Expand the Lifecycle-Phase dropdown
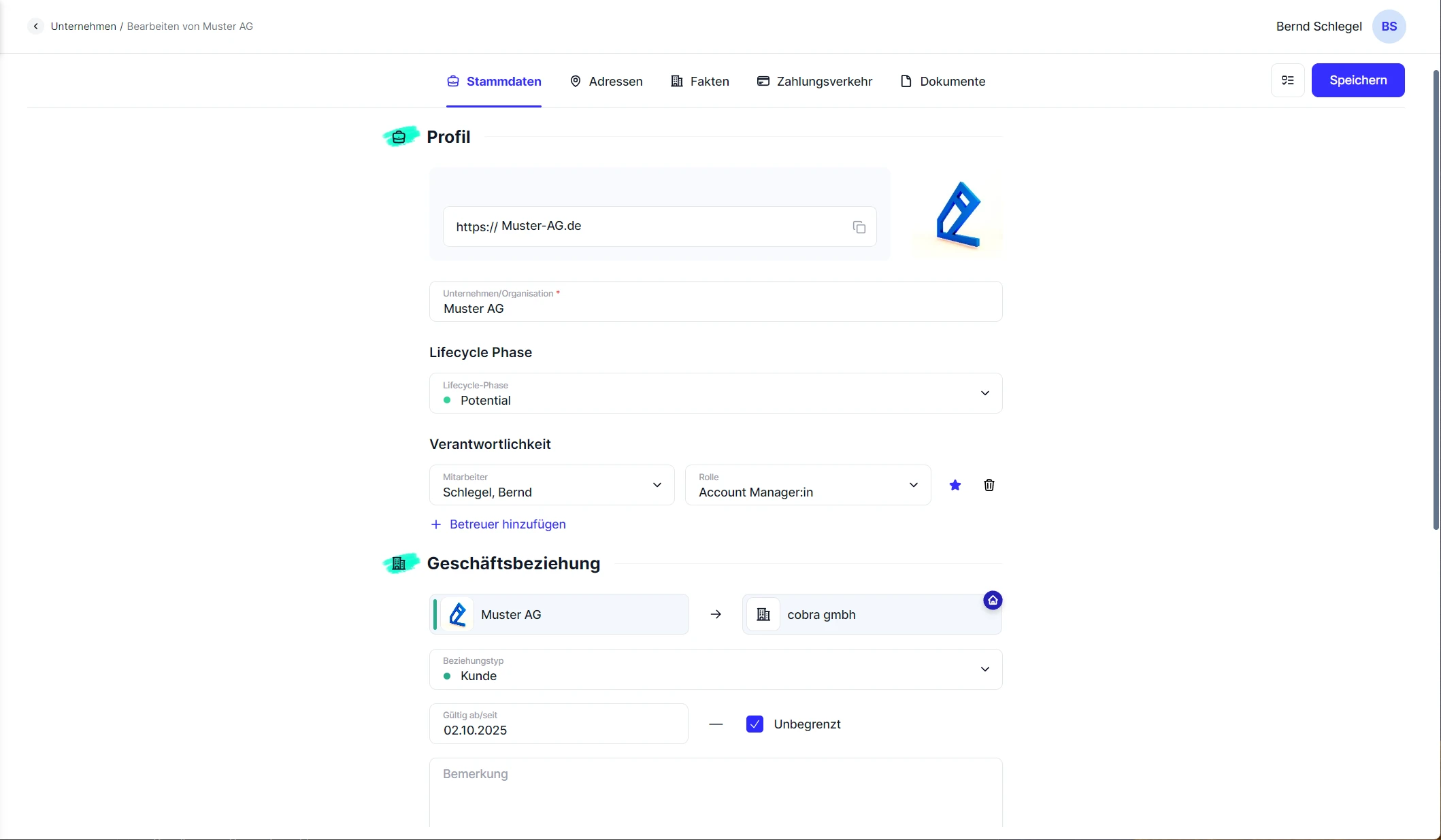The image size is (1441, 840). (x=984, y=393)
